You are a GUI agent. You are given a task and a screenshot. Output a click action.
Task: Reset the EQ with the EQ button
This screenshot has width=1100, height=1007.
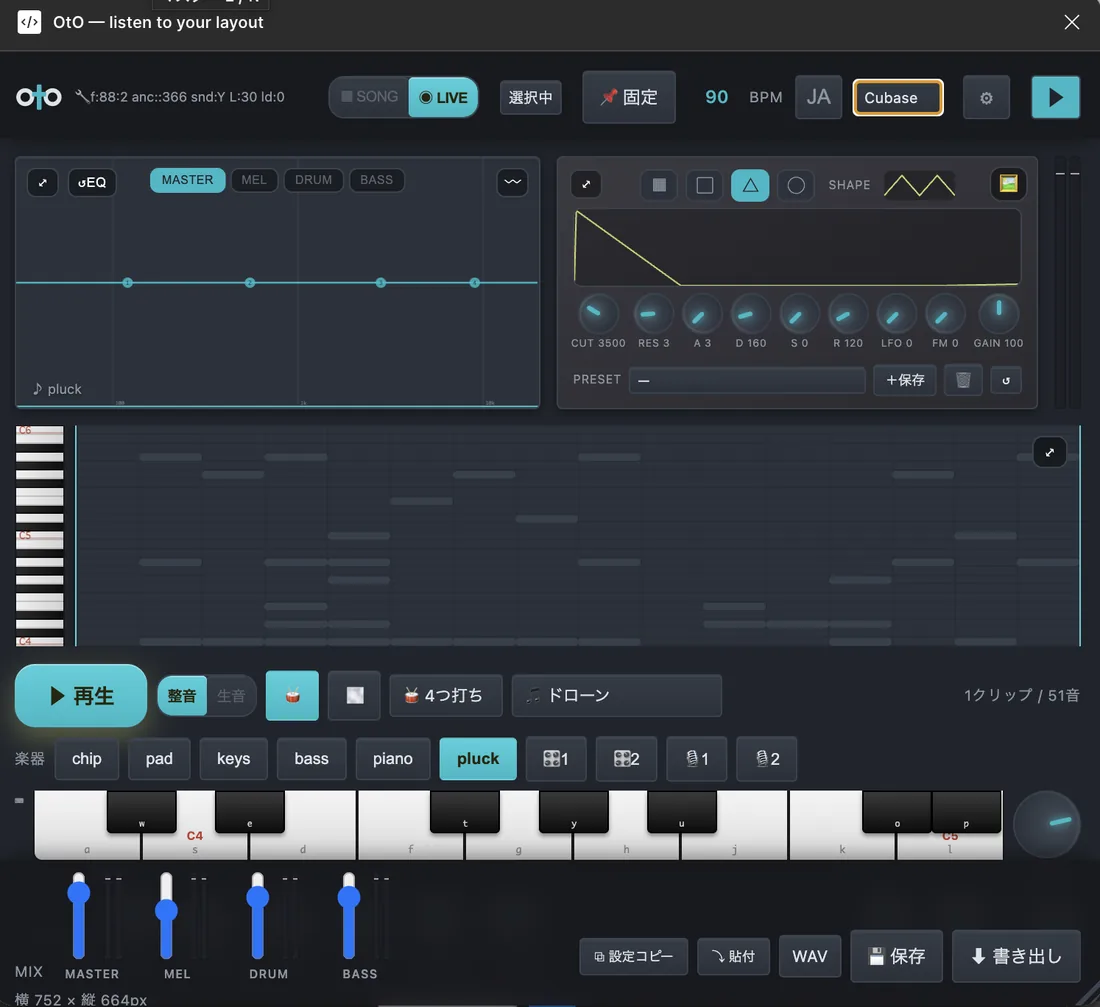click(x=92, y=182)
